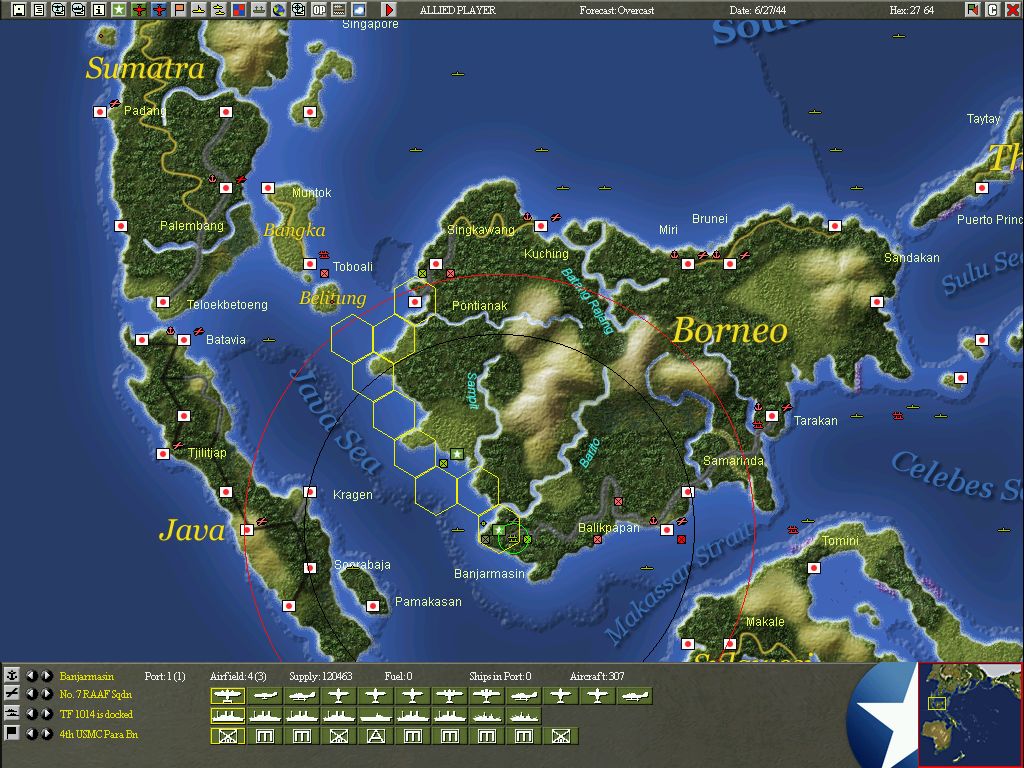1024x768 pixels.
Task: Open the Banjarmasin base name link
Action: tap(86, 676)
